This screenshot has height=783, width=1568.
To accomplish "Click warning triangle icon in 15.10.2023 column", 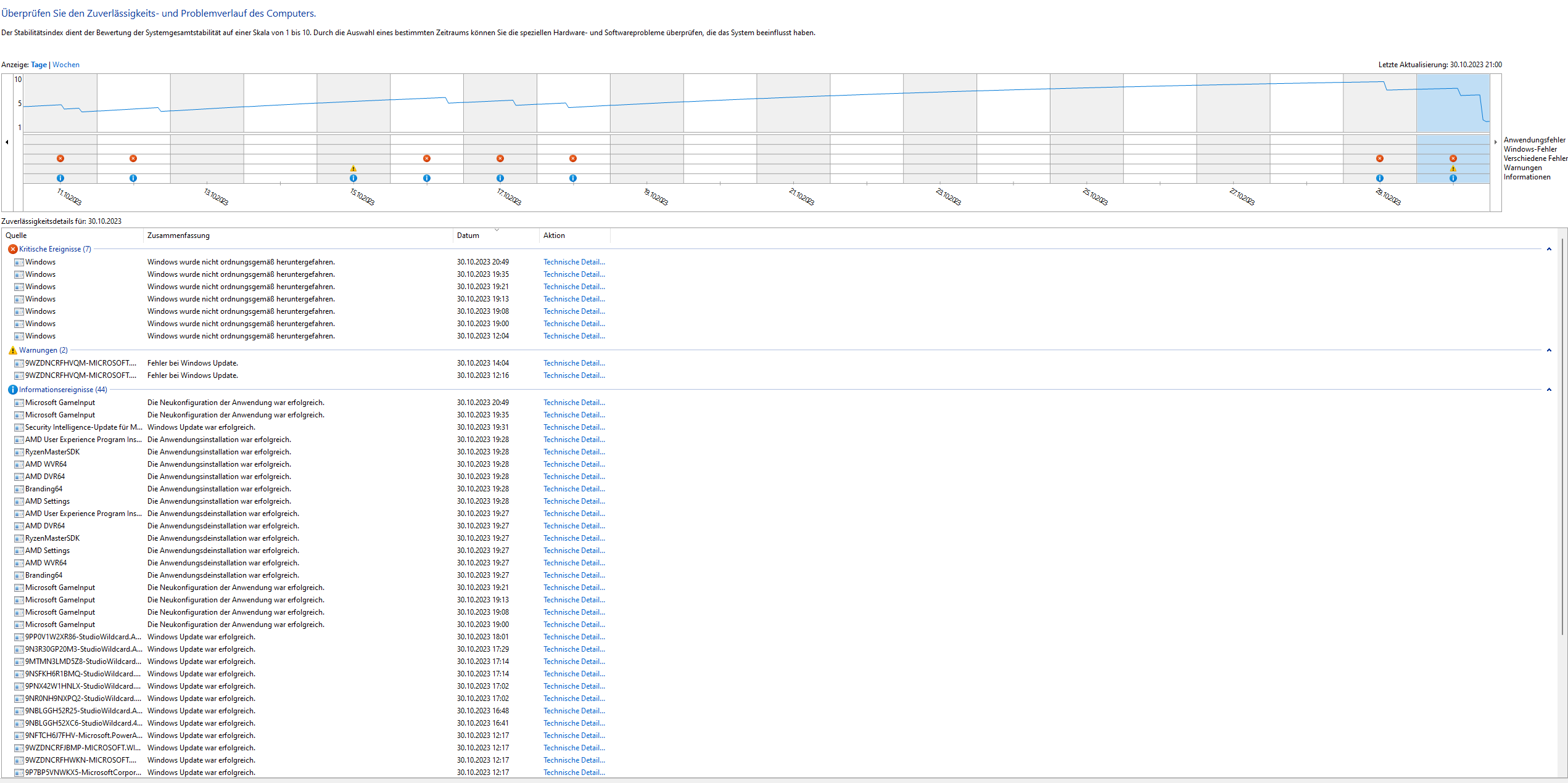I will pos(353,168).
